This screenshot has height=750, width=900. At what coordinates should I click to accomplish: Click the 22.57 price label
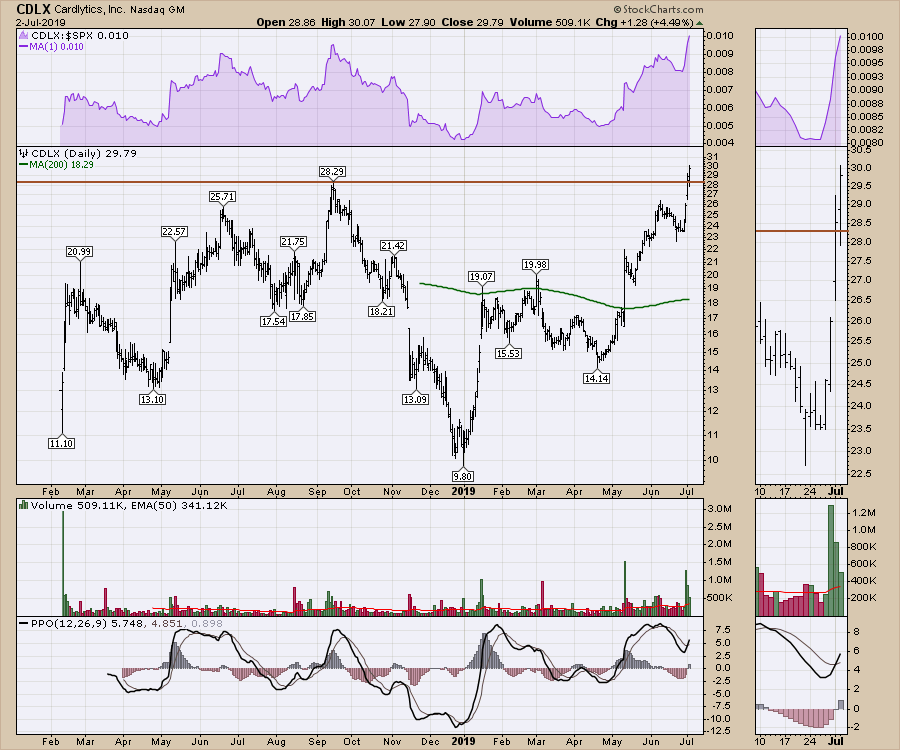174,231
